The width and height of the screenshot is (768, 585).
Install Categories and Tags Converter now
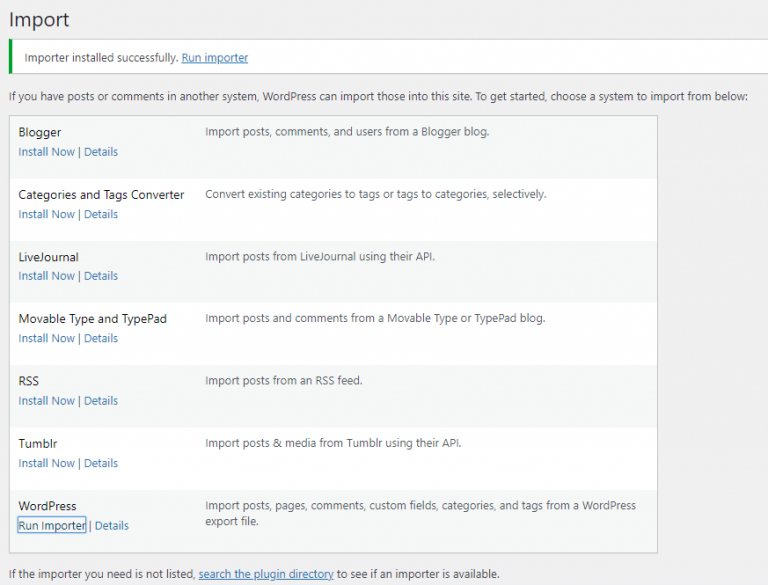pyautogui.click(x=47, y=214)
